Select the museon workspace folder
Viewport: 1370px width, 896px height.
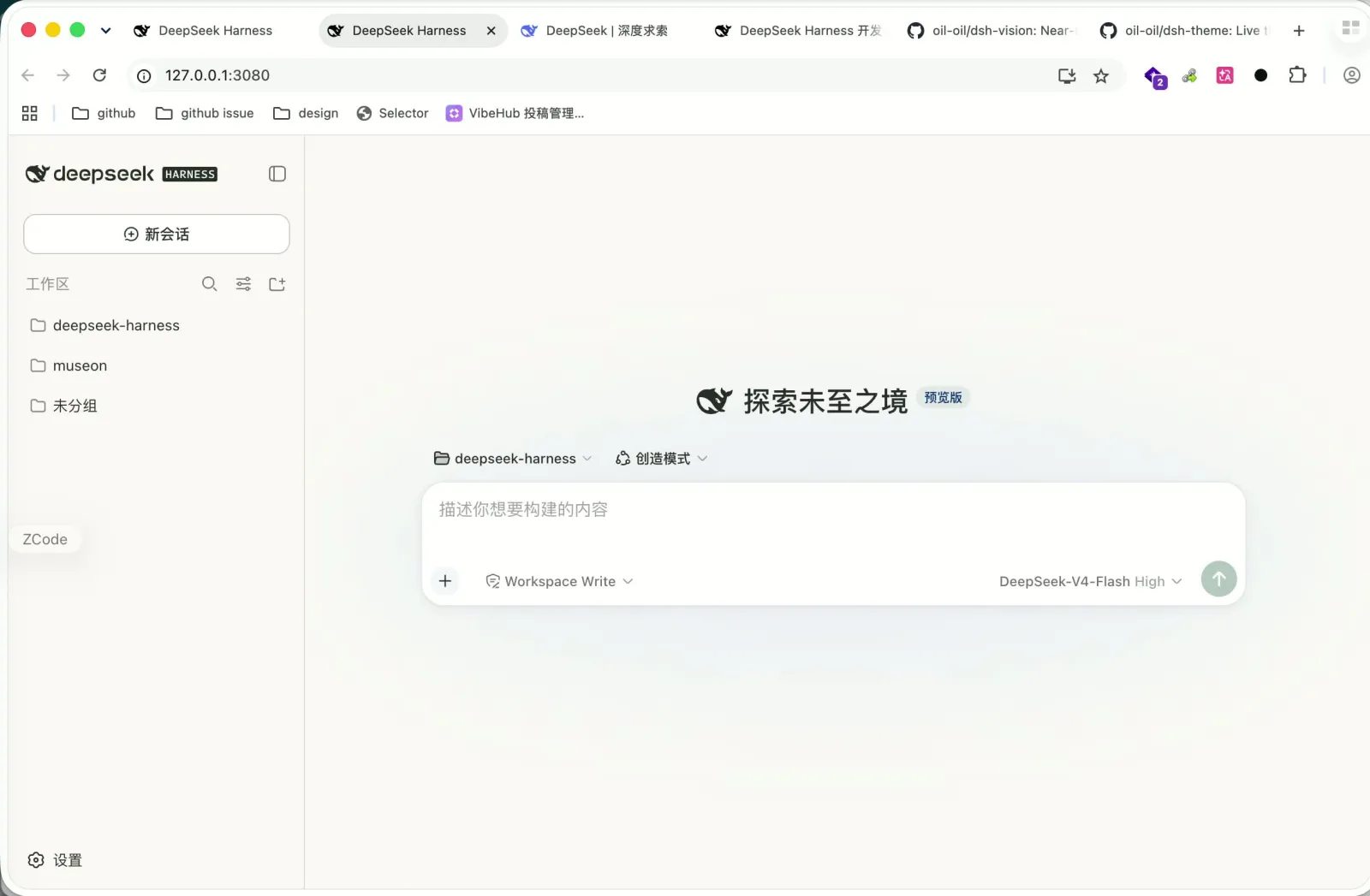pos(157,365)
